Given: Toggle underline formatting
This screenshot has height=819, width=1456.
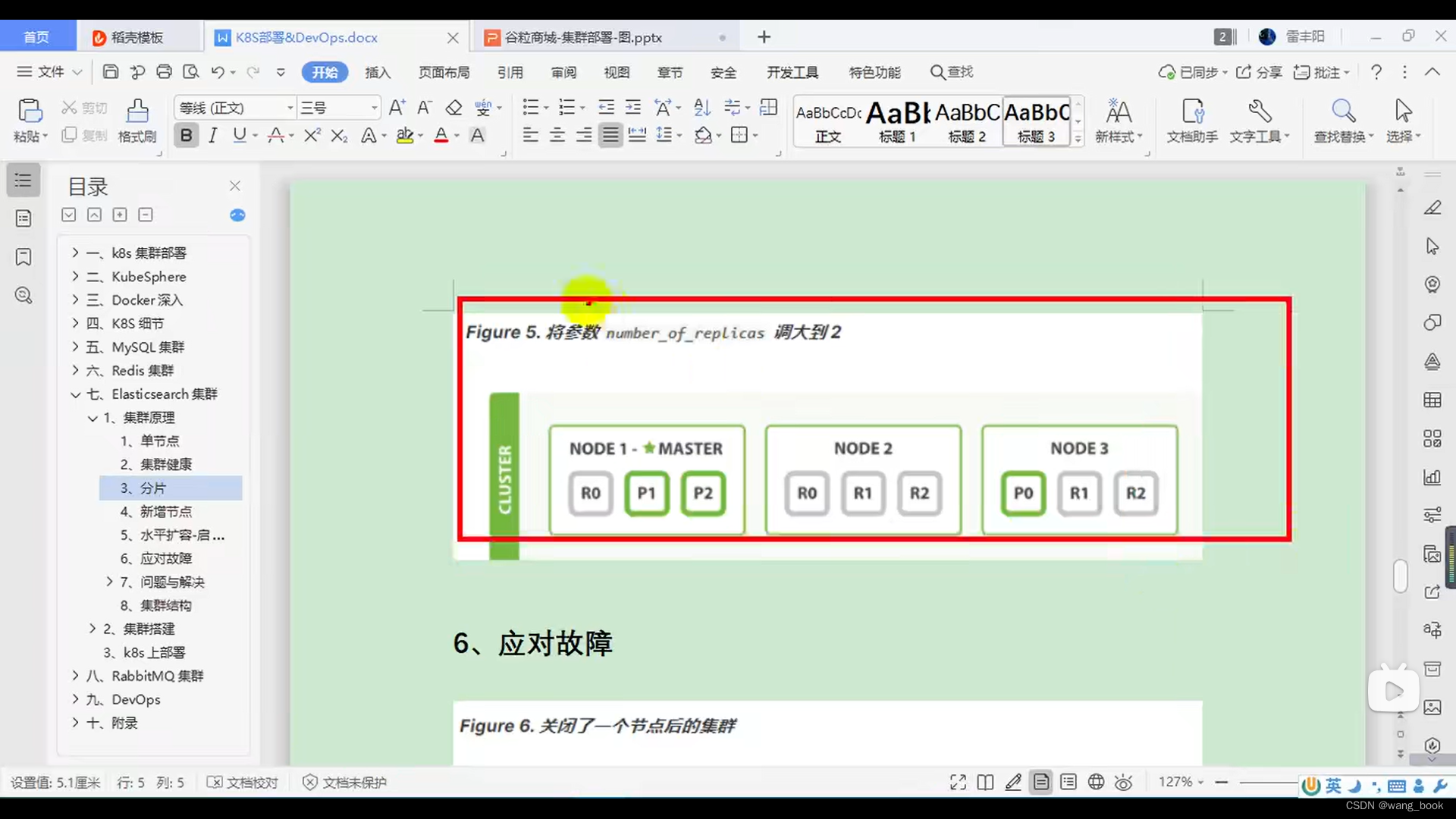Looking at the screenshot, I should pos(240,134).
